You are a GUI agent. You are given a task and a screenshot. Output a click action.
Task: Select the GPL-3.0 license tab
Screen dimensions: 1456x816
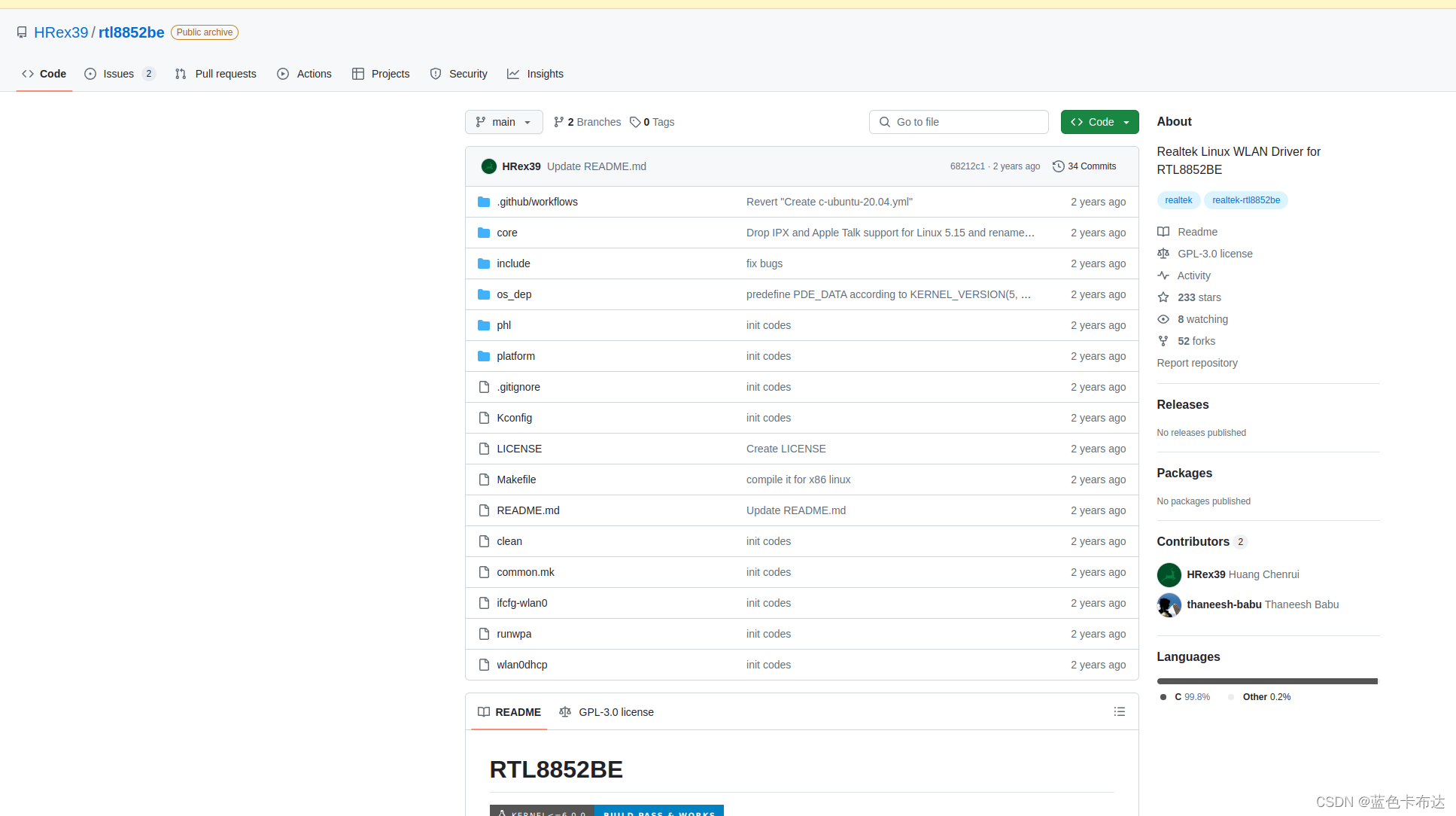pos(606,712)
